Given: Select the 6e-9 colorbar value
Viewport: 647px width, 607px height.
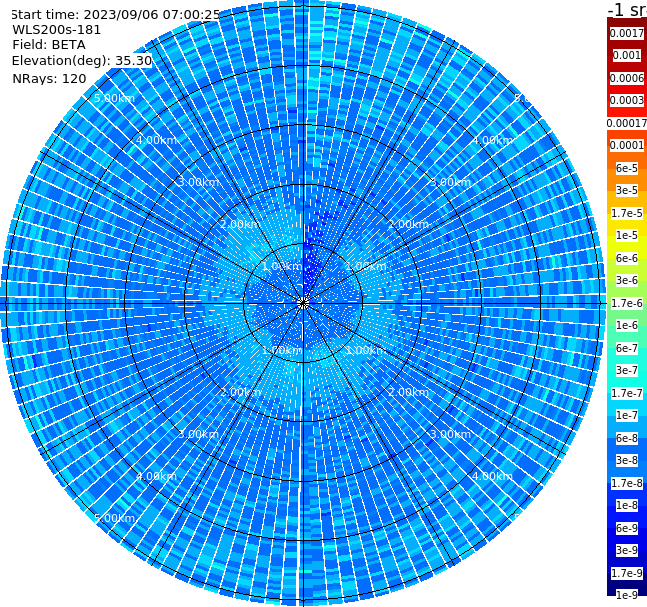Looking at the screenshot, I should coord(627,528).
